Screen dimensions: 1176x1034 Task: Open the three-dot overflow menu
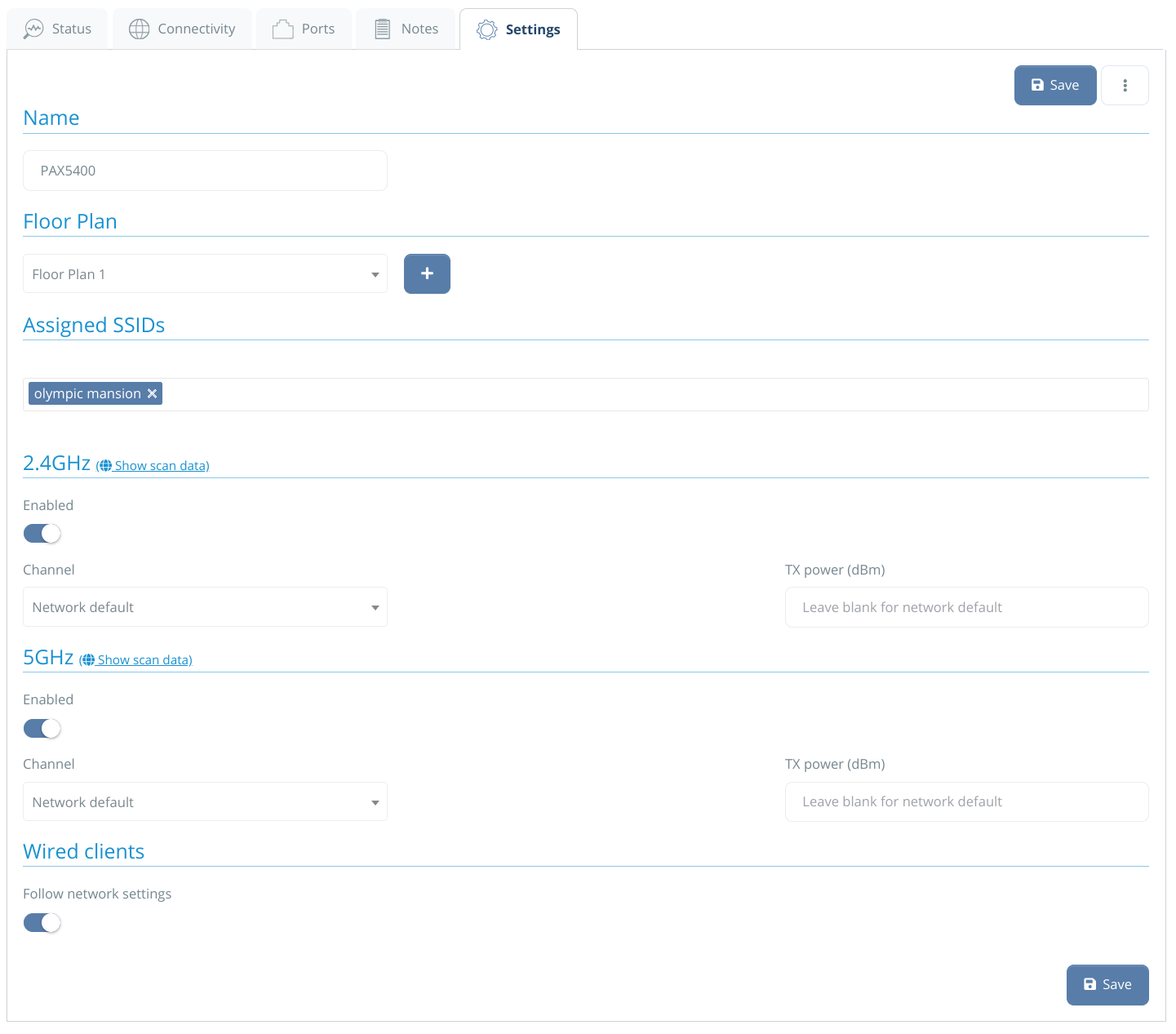[x=1125, y=85]
